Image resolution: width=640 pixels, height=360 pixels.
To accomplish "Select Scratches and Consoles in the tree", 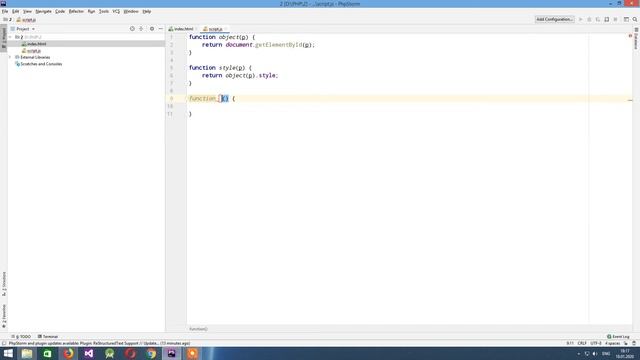I will click(x=38, y=64).
